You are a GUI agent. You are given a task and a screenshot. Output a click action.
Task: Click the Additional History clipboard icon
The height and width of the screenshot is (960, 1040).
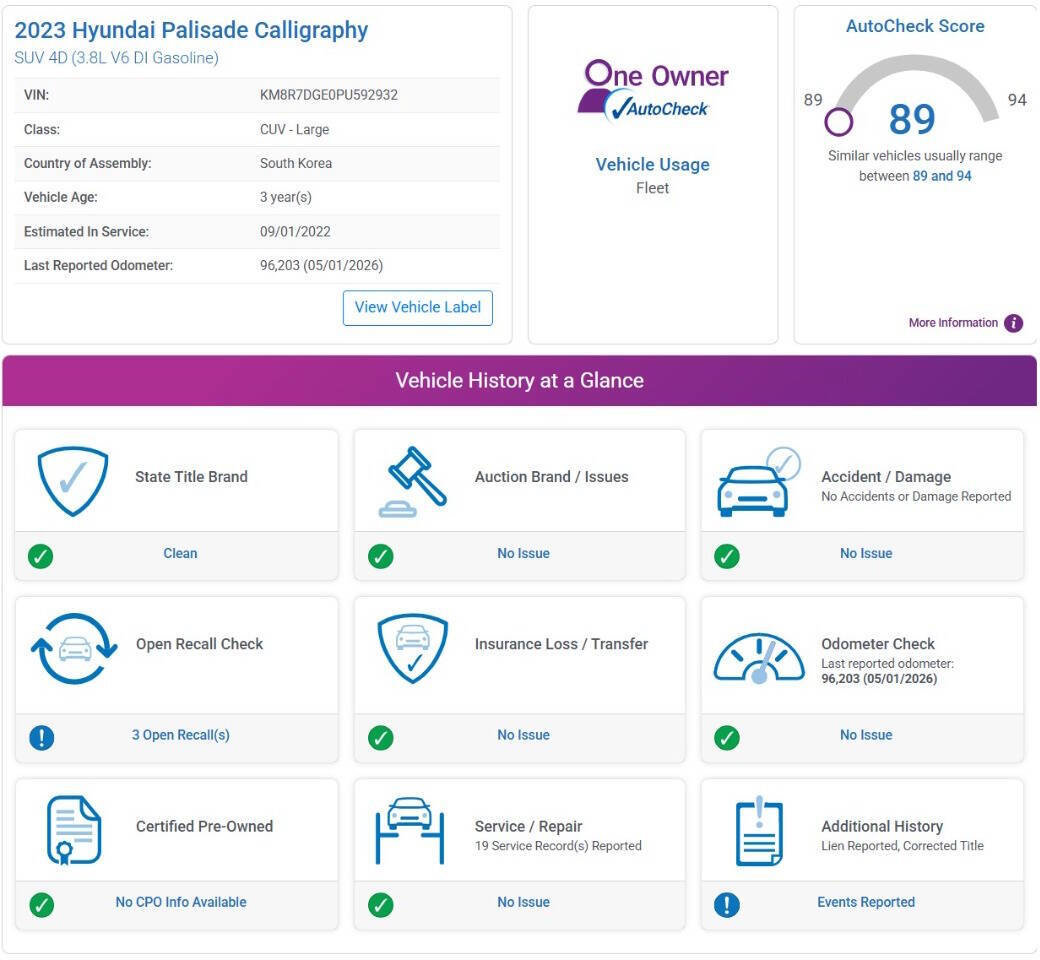(759, 831)
